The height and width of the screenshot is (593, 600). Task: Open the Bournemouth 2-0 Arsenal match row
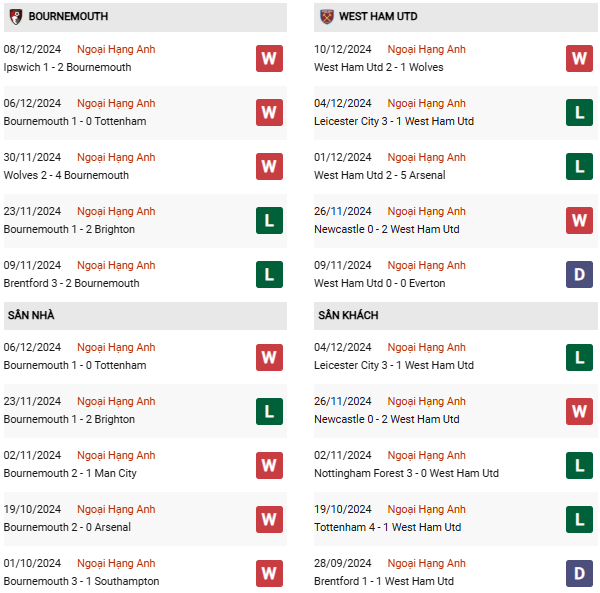coord(145,519)
